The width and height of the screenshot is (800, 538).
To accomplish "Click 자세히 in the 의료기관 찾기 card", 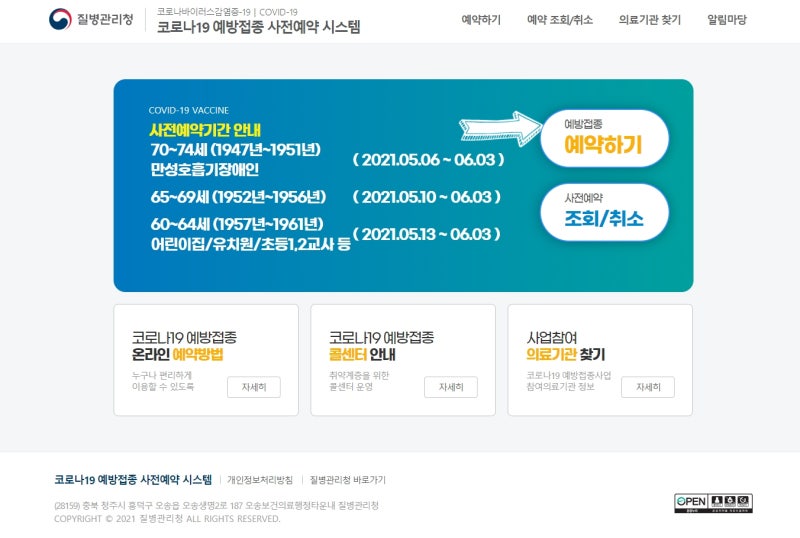I will 647,387.
